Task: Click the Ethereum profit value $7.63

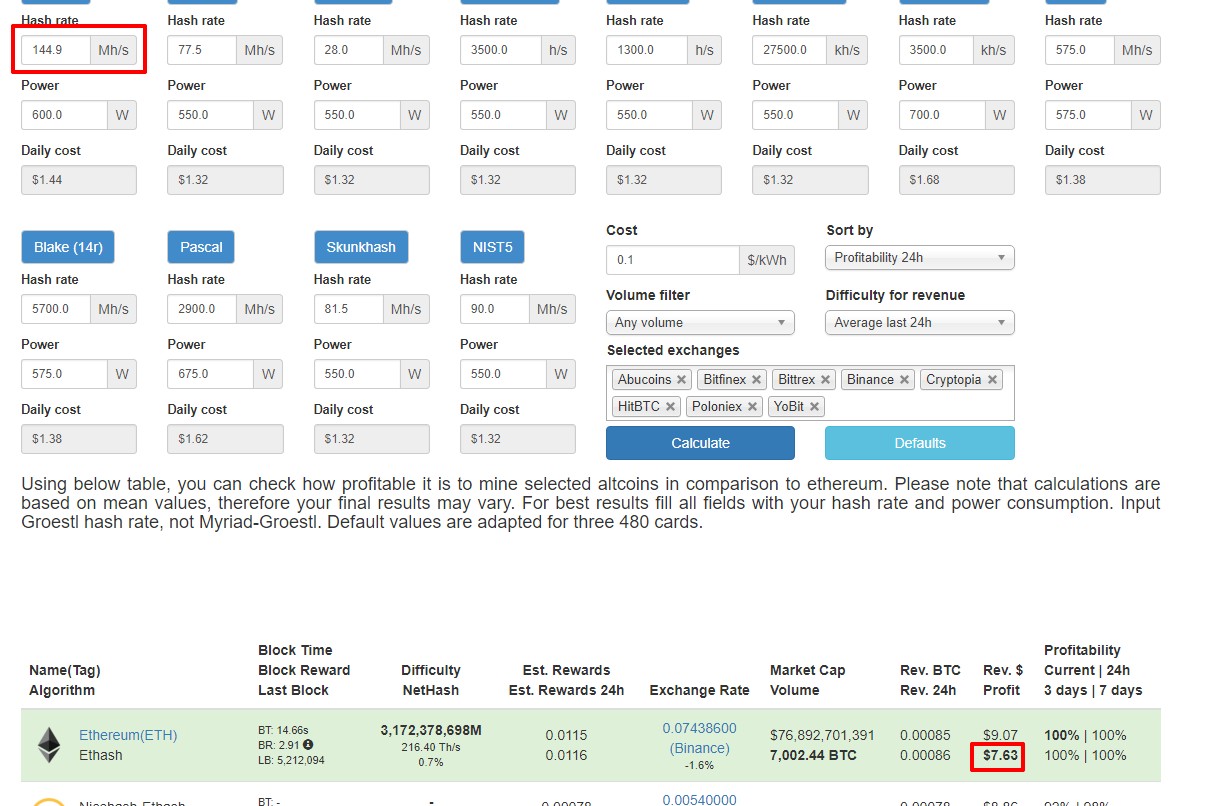Action: pyautogui.click(x=1000, y=755)
